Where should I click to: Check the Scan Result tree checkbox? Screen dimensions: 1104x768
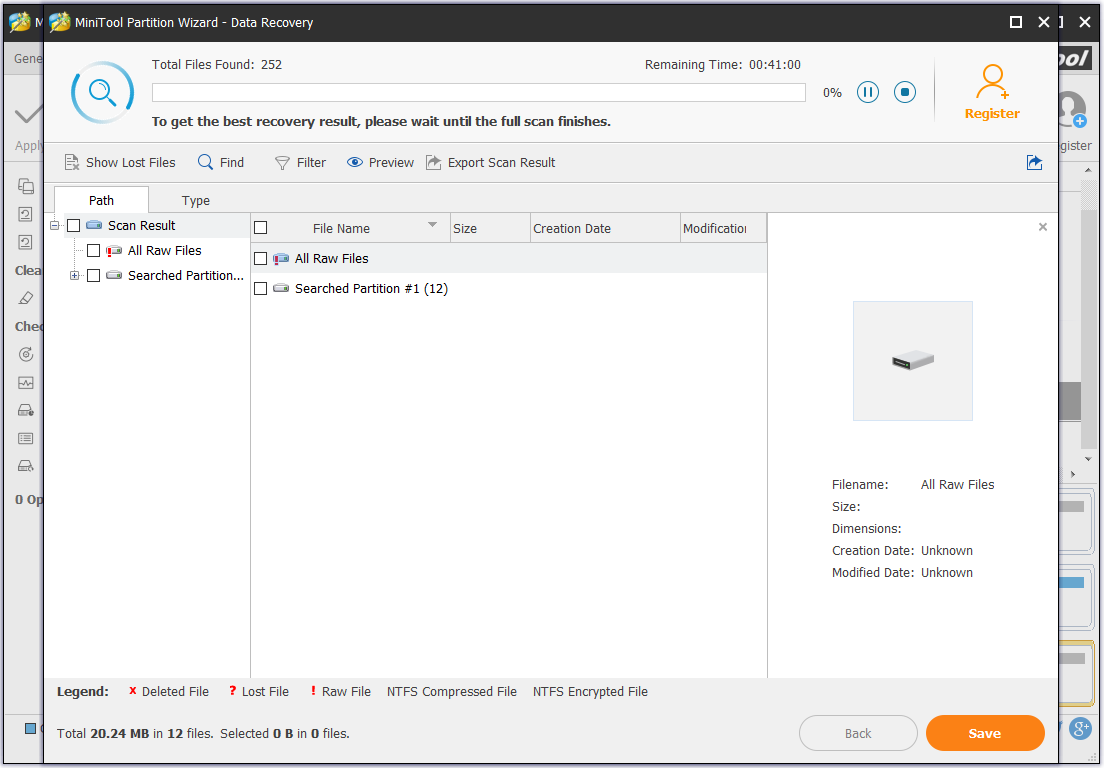pos(73,225)
